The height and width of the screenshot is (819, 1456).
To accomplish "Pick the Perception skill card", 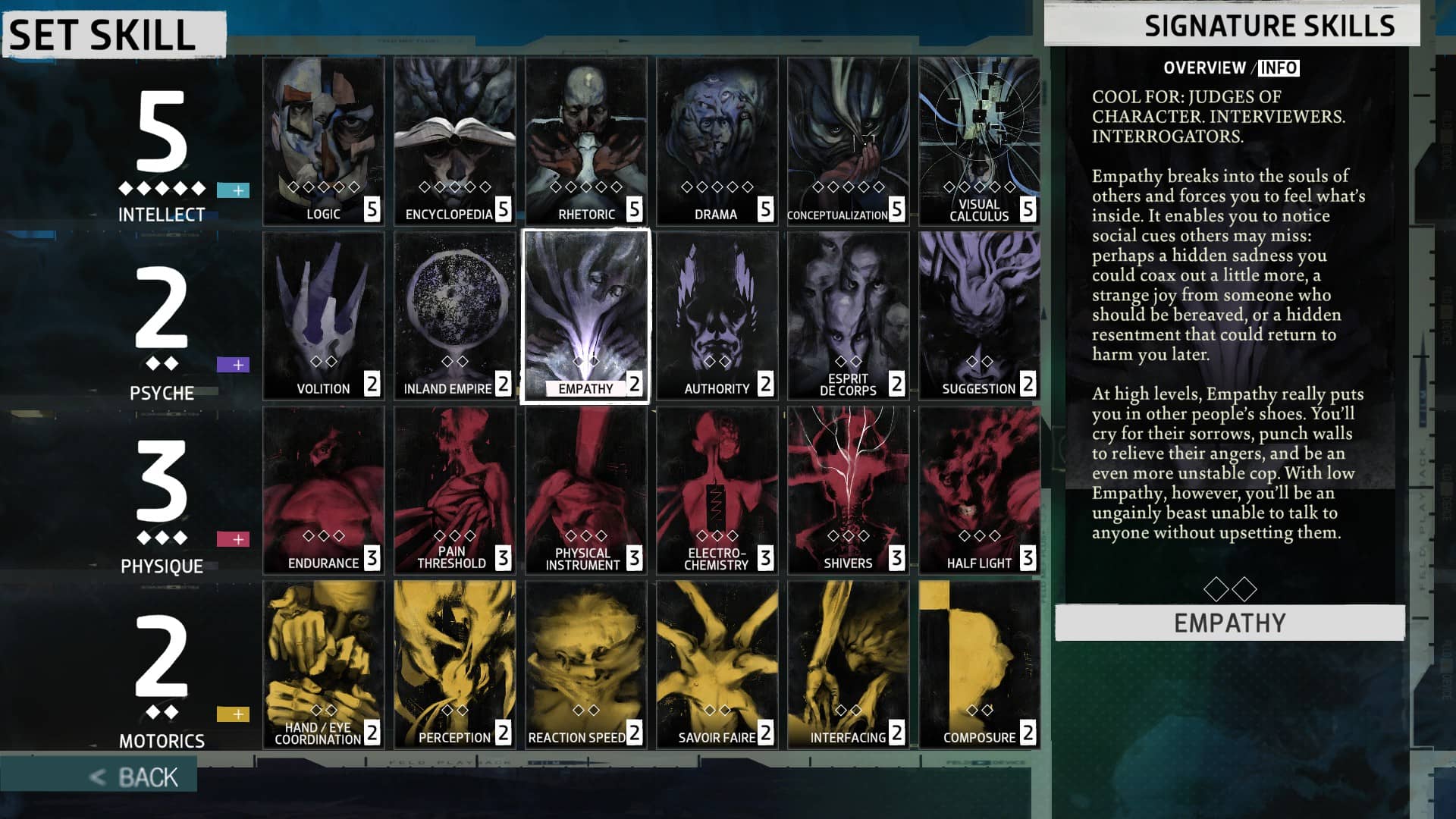I will click(454, 664).
